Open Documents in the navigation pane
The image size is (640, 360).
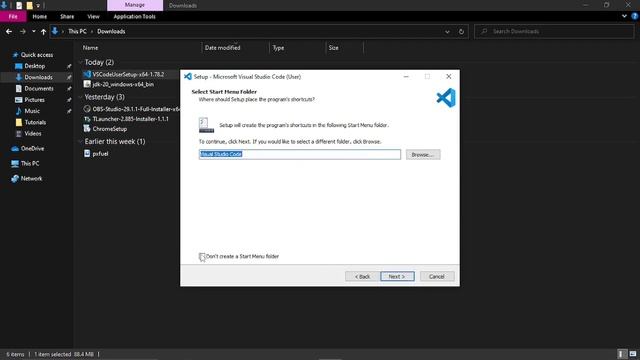coord(39,89)
